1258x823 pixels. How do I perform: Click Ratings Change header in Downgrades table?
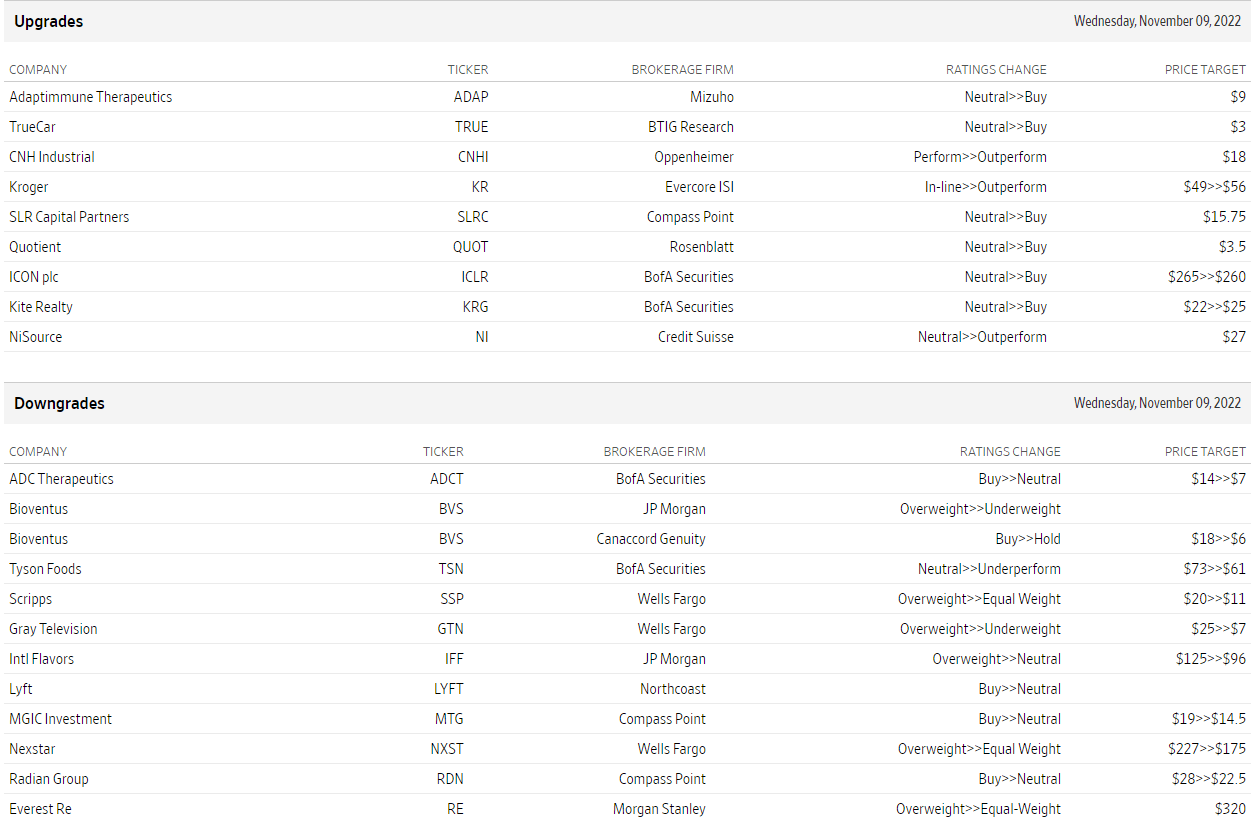pos(1010,452)
